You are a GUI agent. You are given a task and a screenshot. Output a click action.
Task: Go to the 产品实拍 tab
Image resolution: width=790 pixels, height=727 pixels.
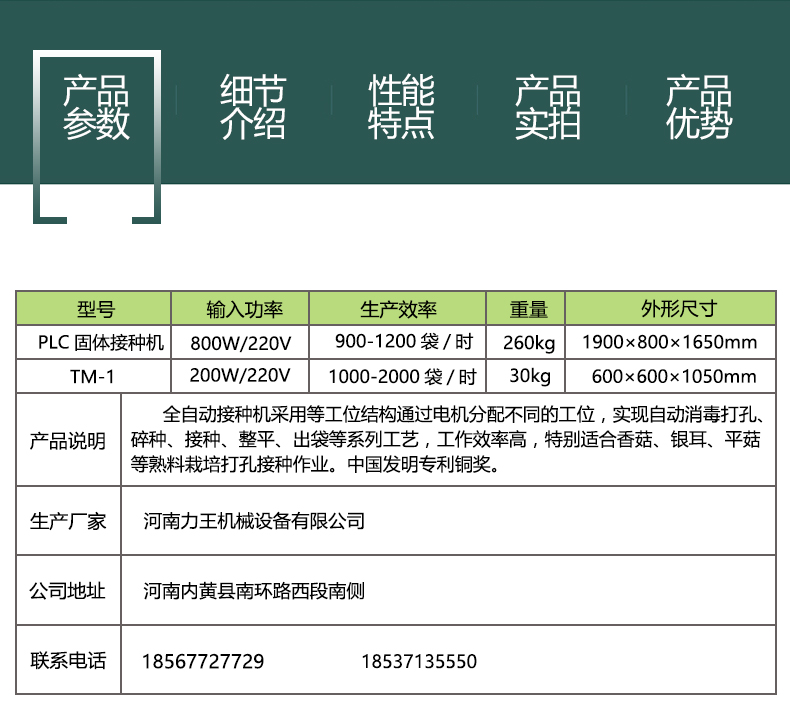[x=547, y=107]
